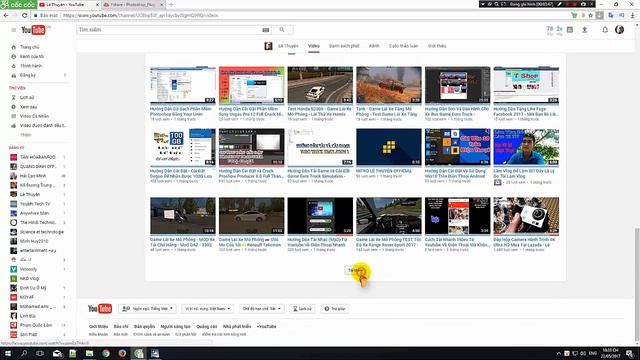Open the account avatar menu
Viewport: 640px width, 360px height.
(619, 29)
